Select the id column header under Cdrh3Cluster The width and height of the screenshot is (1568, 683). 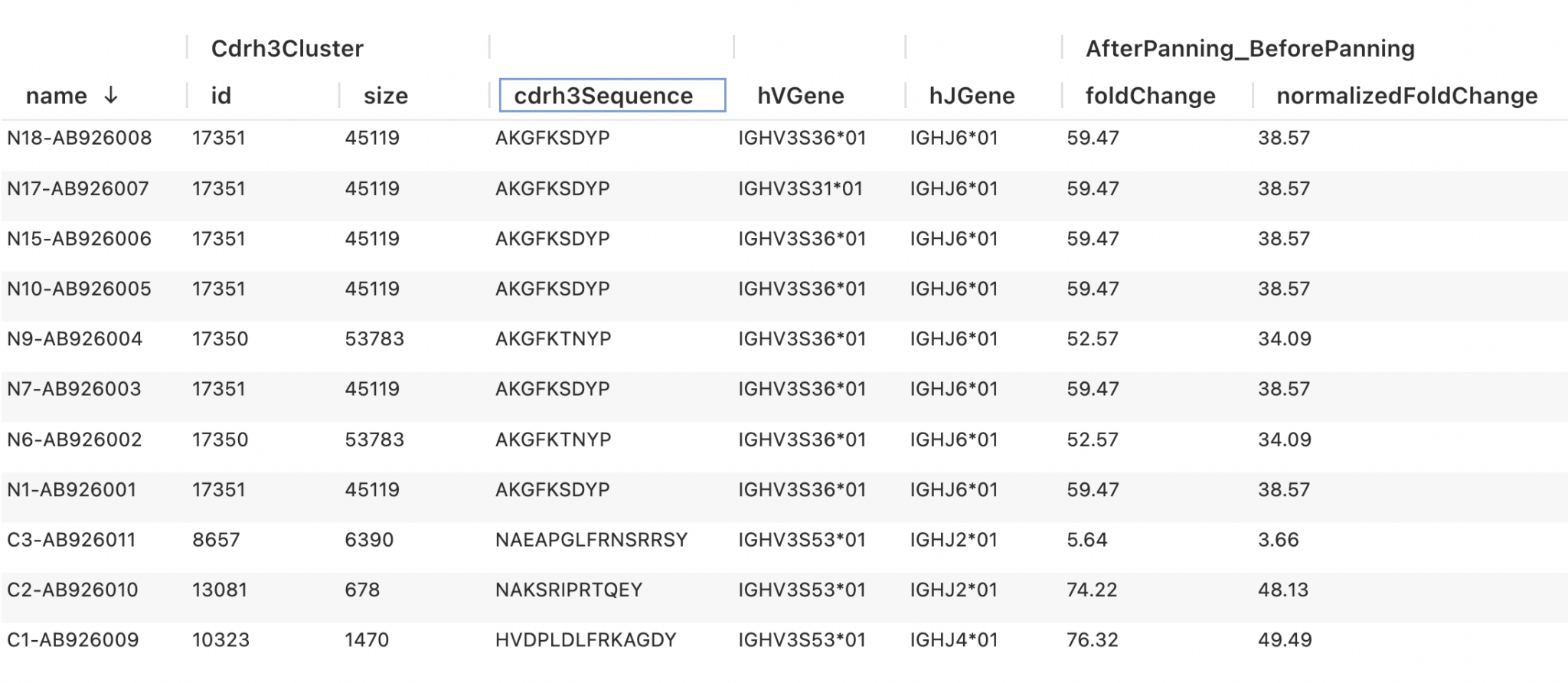(x=221, y=95)
